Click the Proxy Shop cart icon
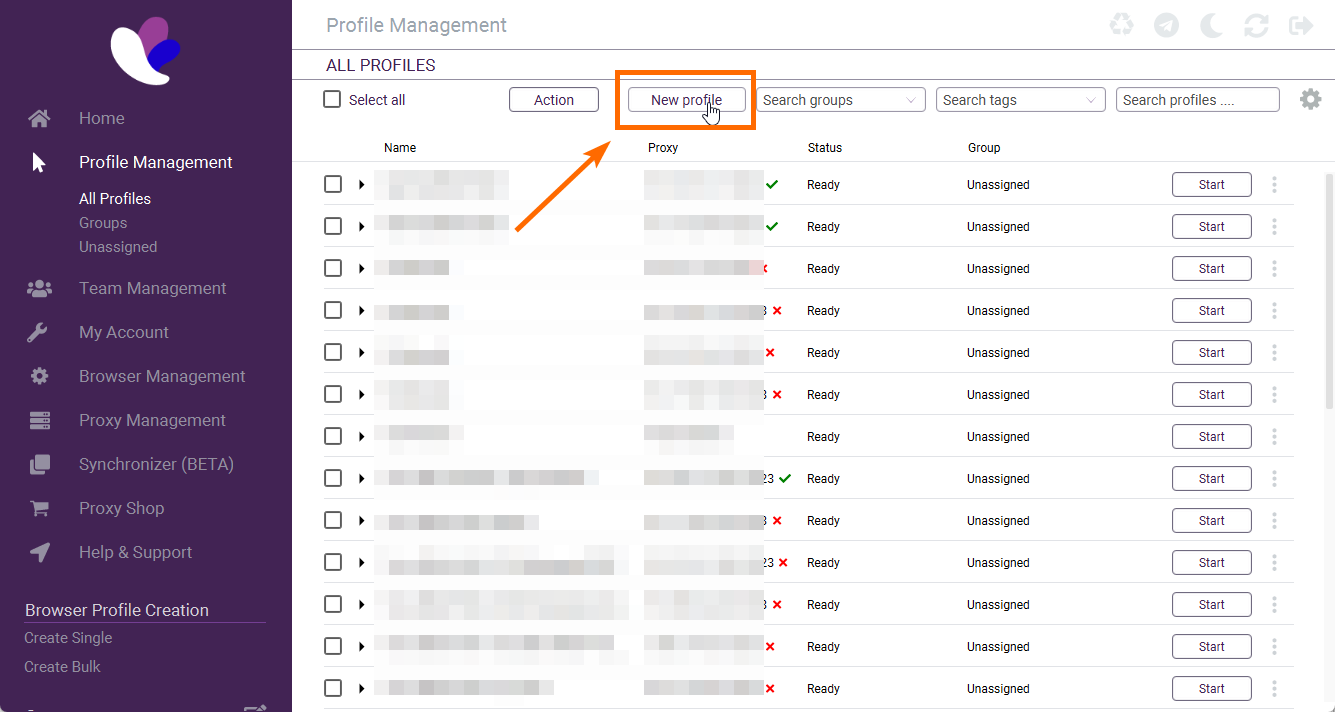Viewport: 1335px width, 712px height. (39, 509)
